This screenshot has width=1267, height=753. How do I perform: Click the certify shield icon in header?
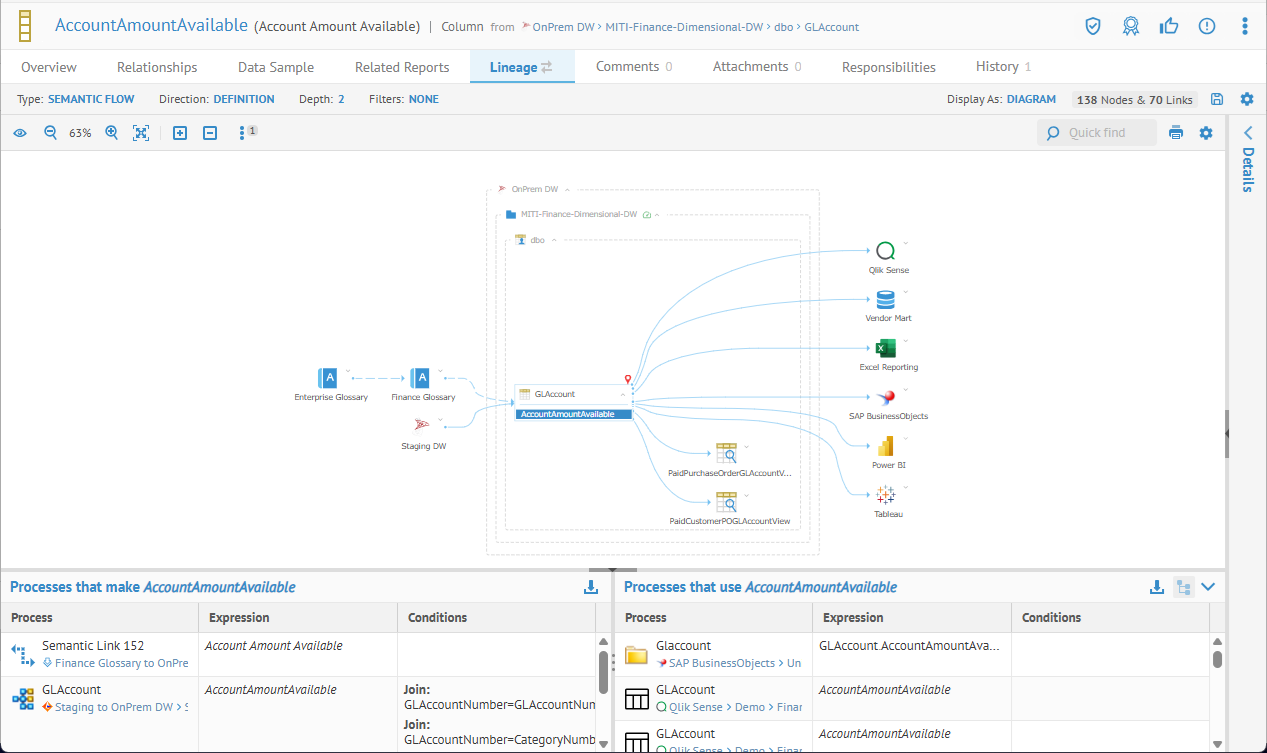[x=1093, y=26]
